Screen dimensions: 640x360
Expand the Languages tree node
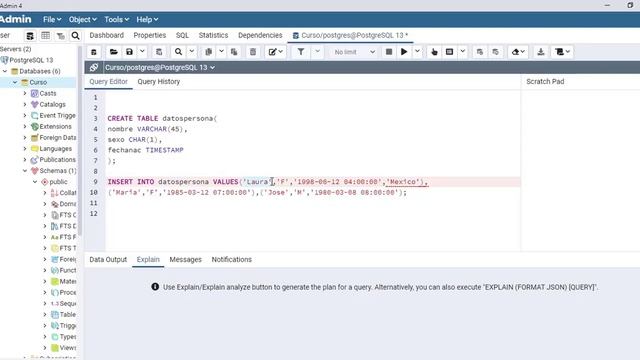(25, 149)
